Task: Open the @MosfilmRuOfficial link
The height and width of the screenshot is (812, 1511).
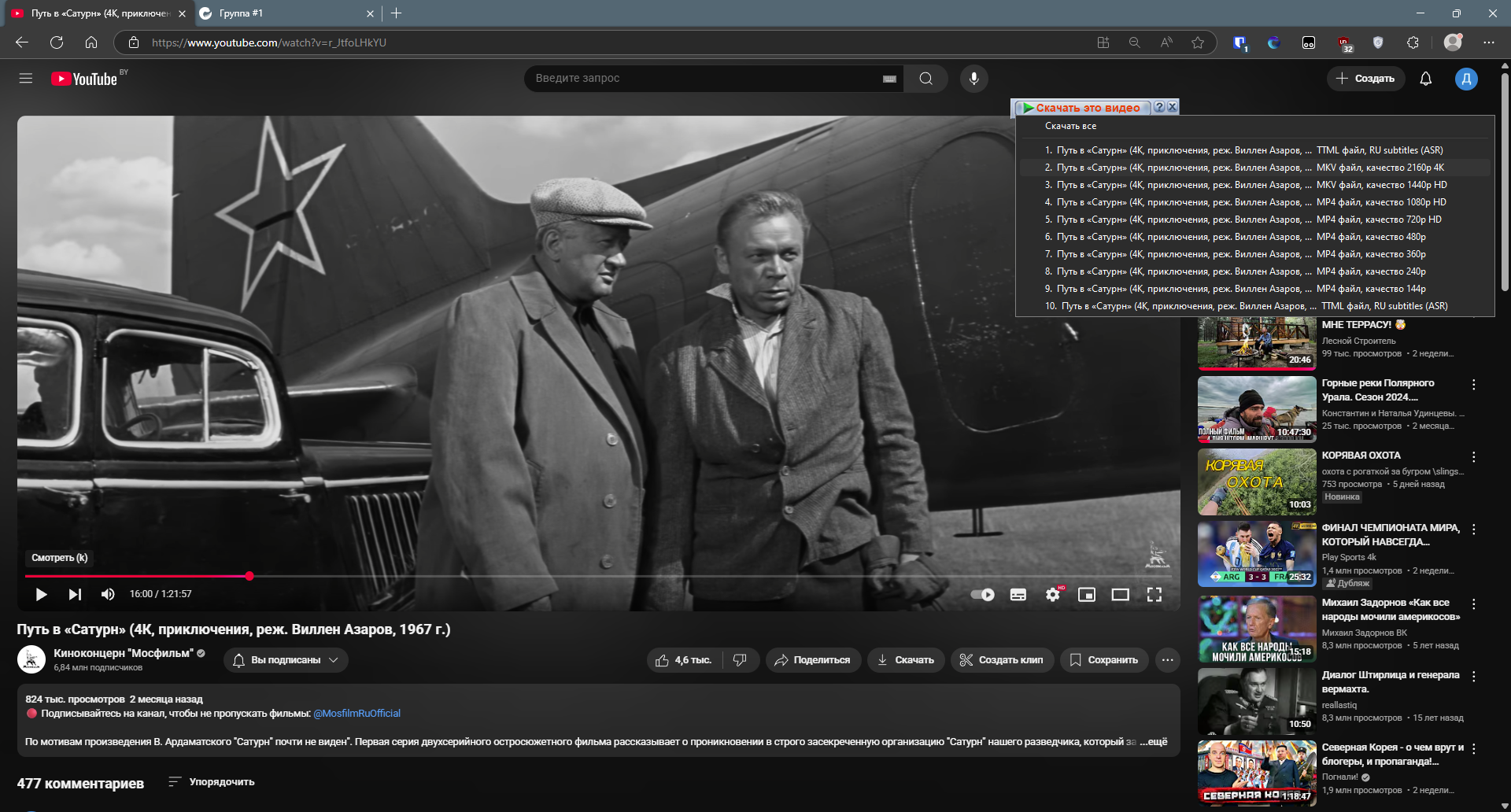Action: coord(357,714)
